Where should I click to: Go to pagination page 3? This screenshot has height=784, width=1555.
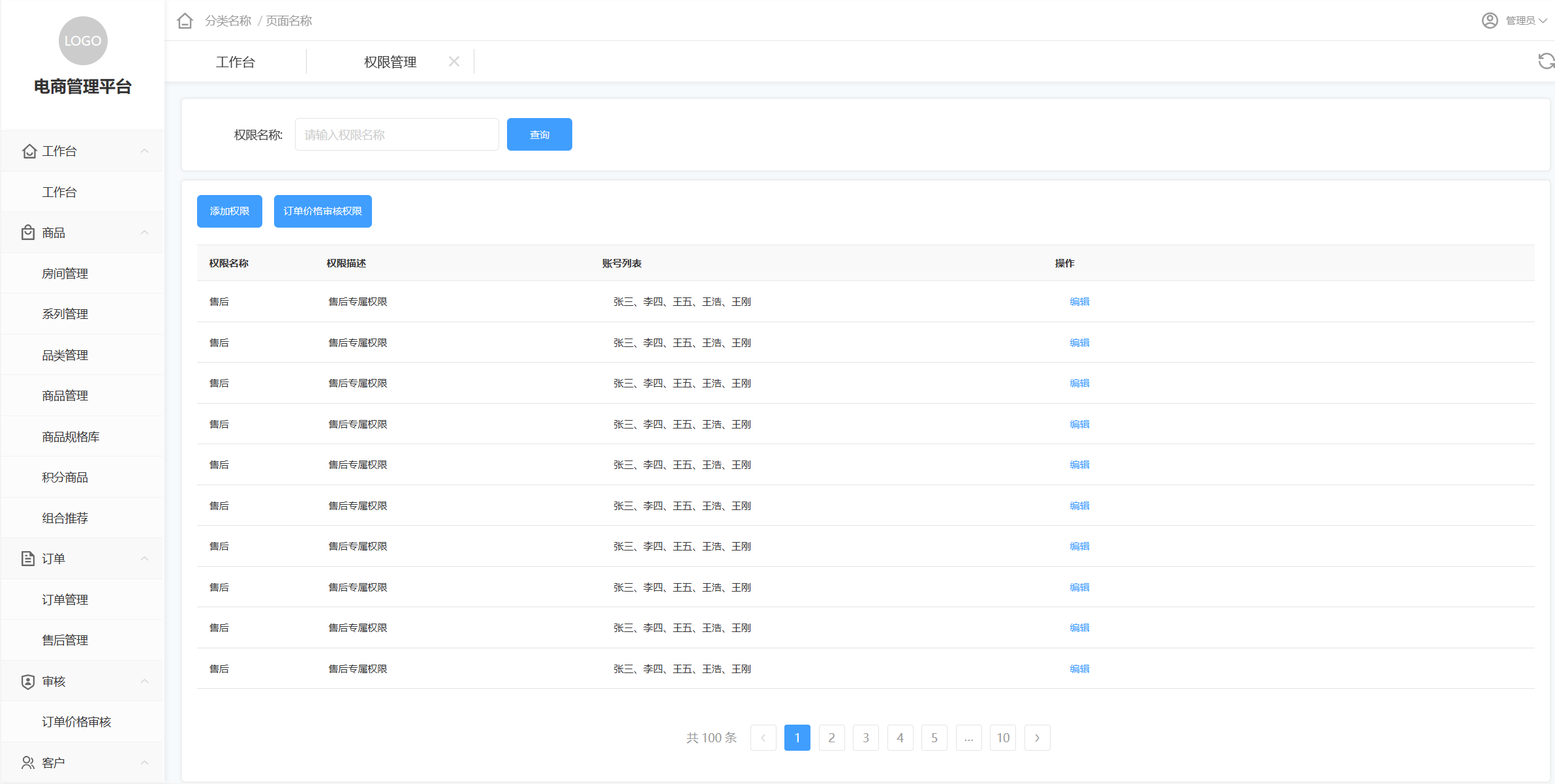coord(866,738)
